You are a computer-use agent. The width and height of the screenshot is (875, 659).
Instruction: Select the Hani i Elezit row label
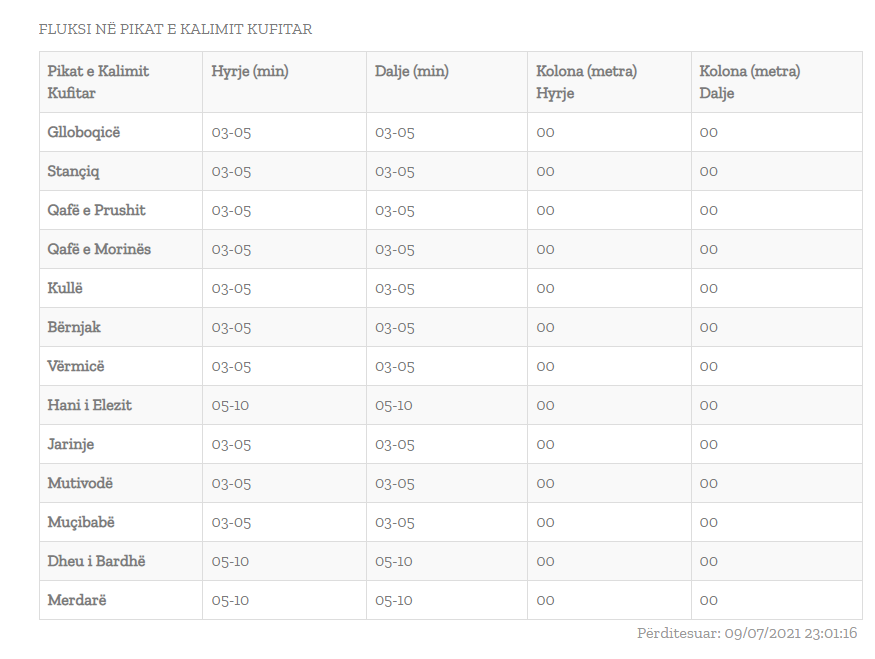89,405
